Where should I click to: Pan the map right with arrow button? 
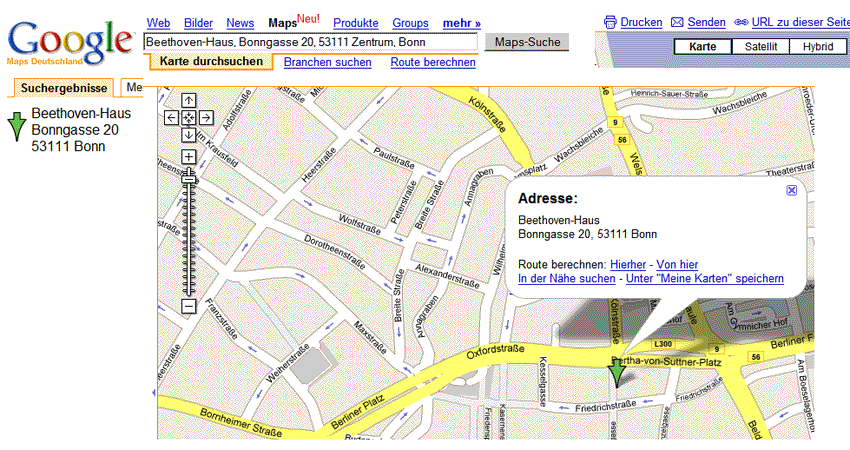pos(206,118)
